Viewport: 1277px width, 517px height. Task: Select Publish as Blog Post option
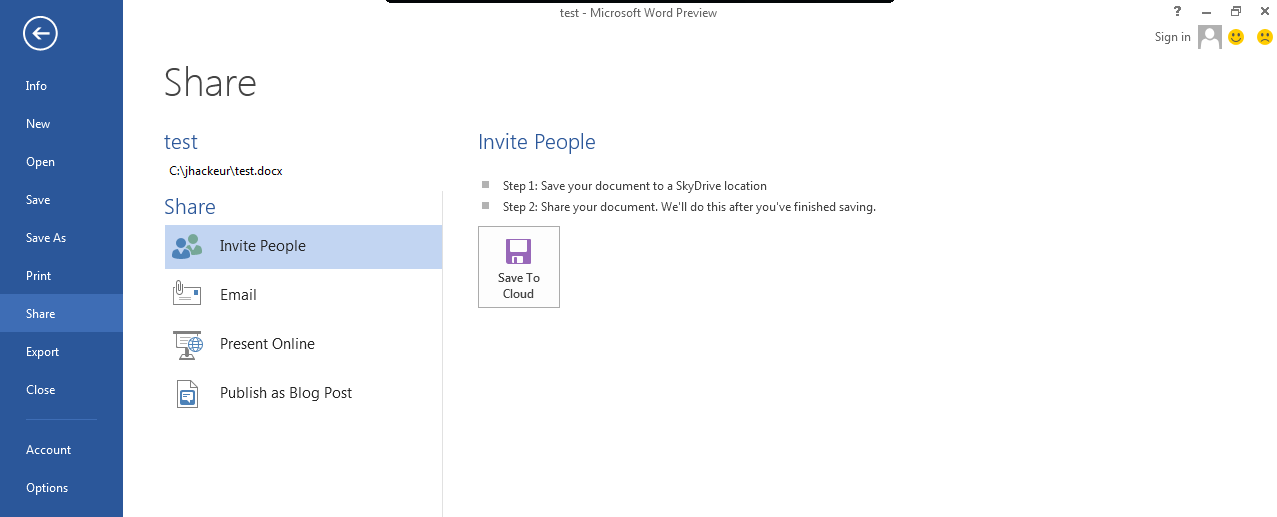point(303,393)
